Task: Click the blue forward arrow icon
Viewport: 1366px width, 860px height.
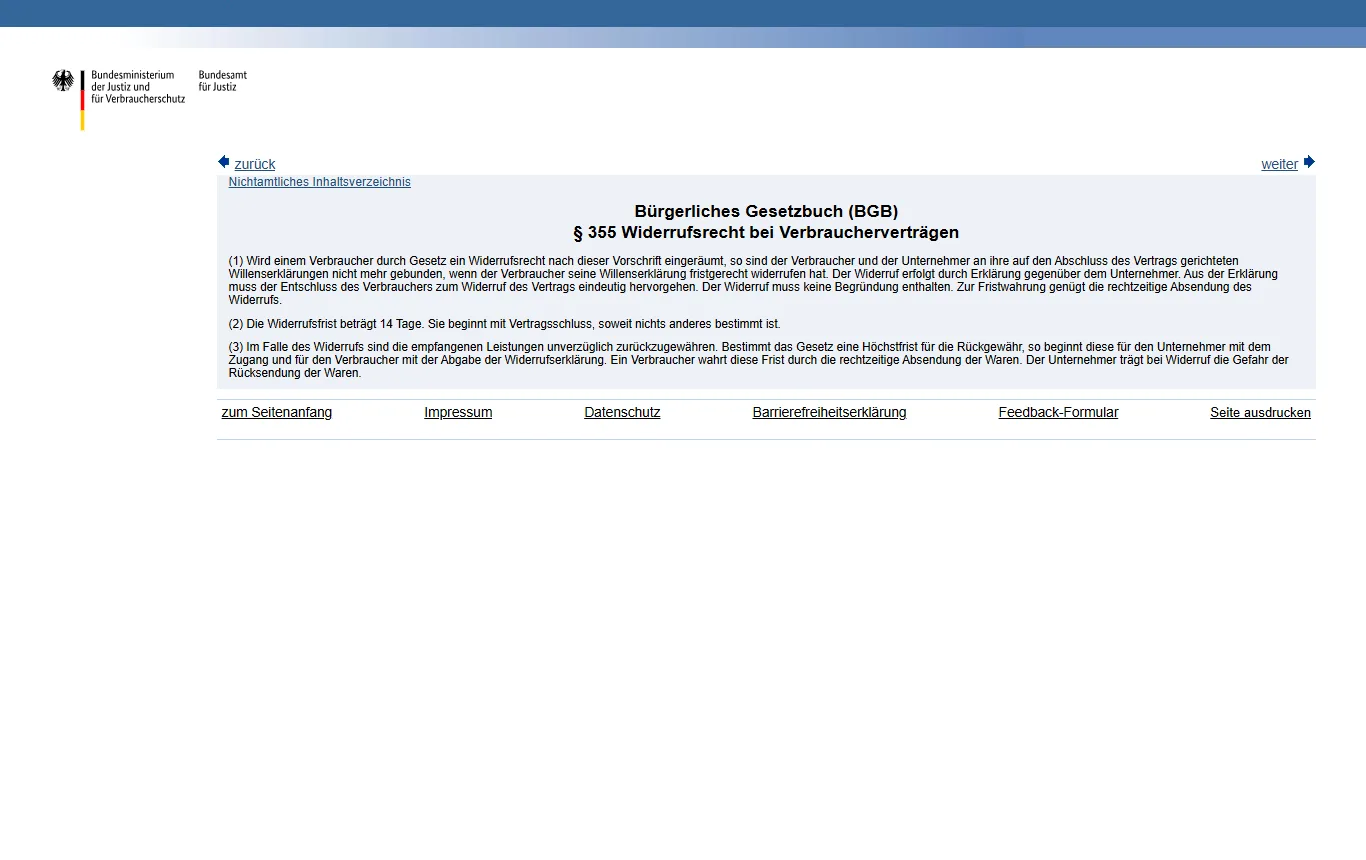Action: 1309,162
